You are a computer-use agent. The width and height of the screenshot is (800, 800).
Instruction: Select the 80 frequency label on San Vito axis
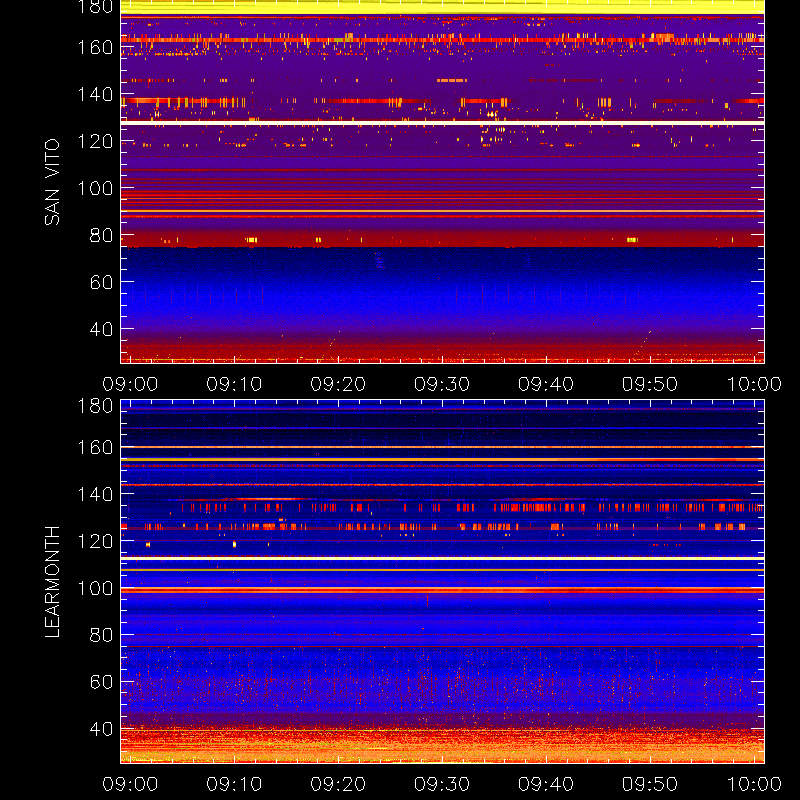101,235
